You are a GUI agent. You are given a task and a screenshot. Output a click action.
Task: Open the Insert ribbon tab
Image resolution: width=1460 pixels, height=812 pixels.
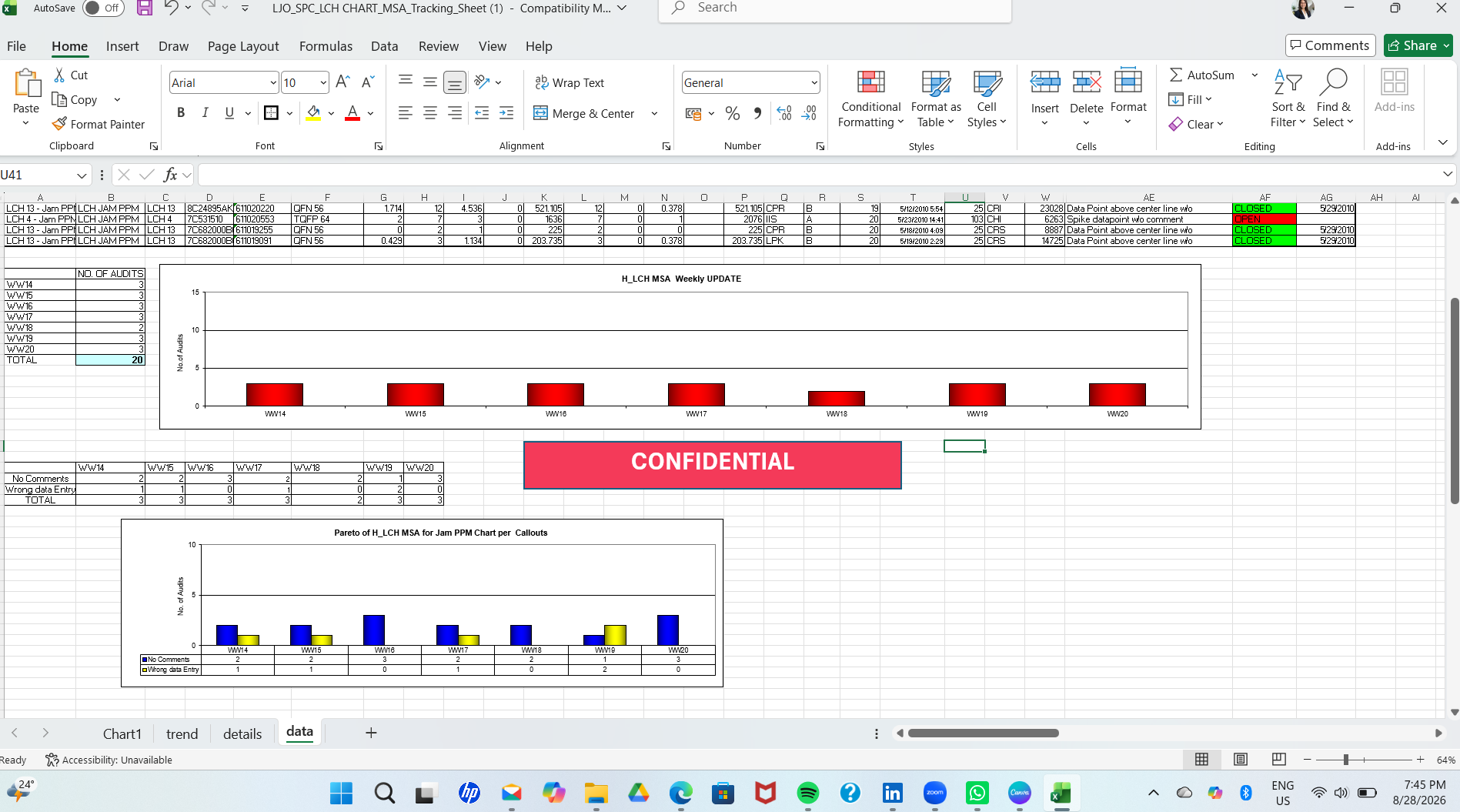[x=122, y=46]
